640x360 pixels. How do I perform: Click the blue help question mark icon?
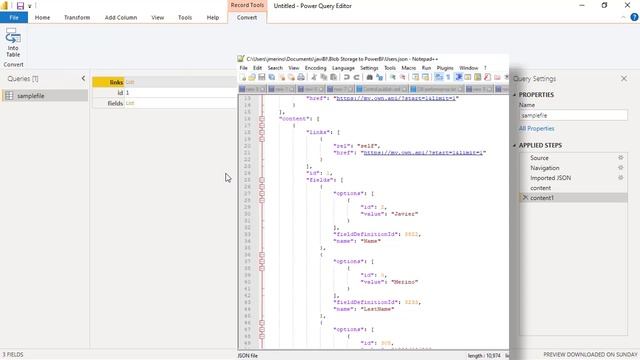[634, 17]
